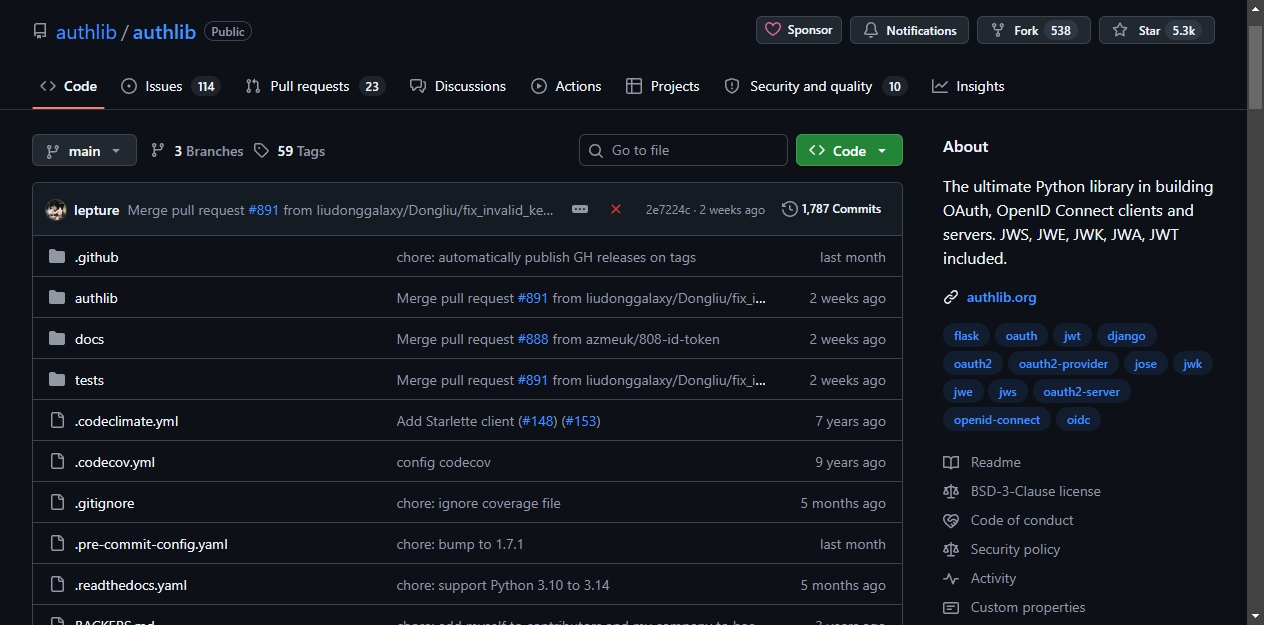The height and width of the screenshot is (625, 1264).
Task: Open the Insights tab
Action: point(968,86)
